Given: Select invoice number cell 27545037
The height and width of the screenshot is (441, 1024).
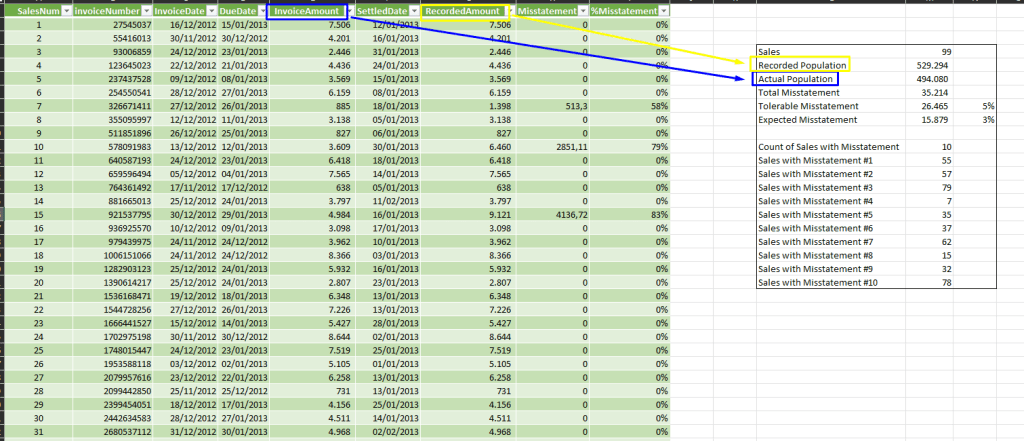Looking at the screenshot, I should pyautogui.click(x=112, y=25).
